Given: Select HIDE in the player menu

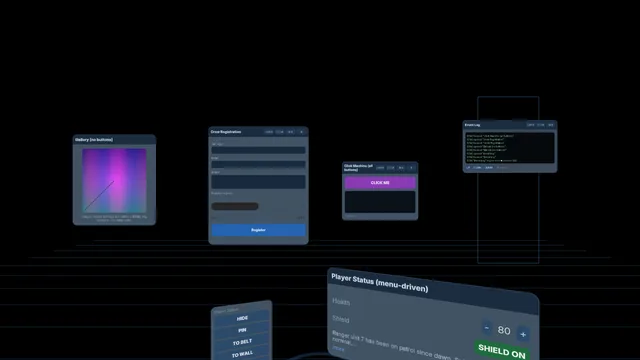Looking at the screenshot, I should coord(242,318).
